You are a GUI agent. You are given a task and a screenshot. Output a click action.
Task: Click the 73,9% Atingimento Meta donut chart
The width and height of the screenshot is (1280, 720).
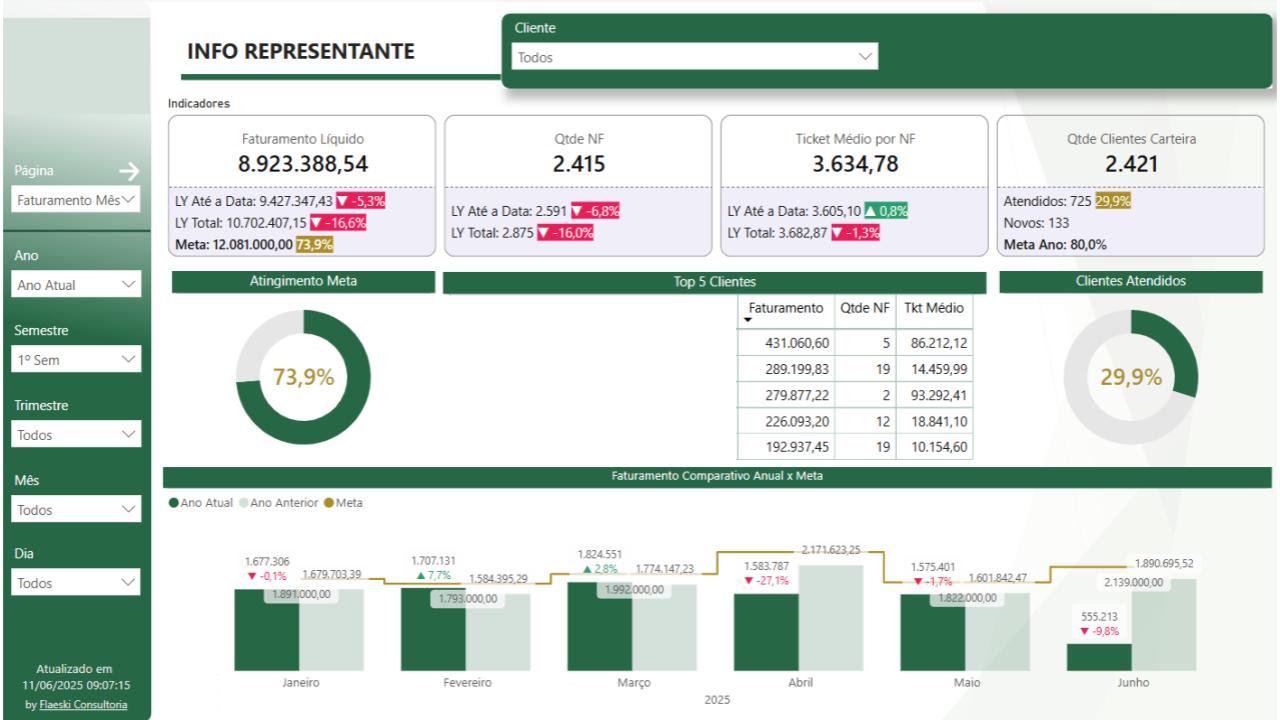[x=303, y=377]
